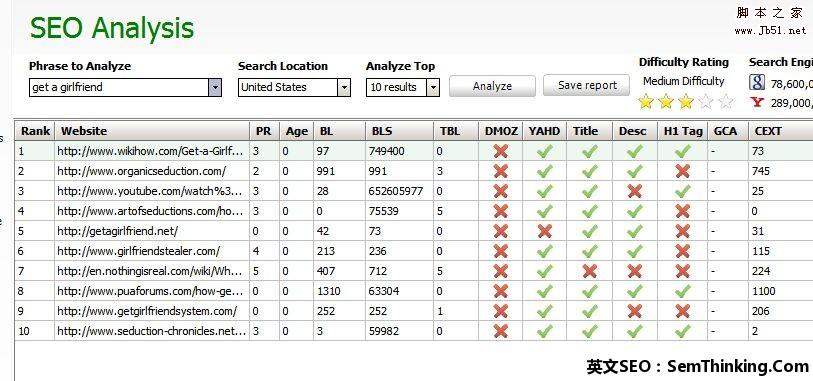Click the YAHD red cross for getagirlfriend.net
Image resolution: width=813 pixels, height=381 pixels.
pos(544,231)
